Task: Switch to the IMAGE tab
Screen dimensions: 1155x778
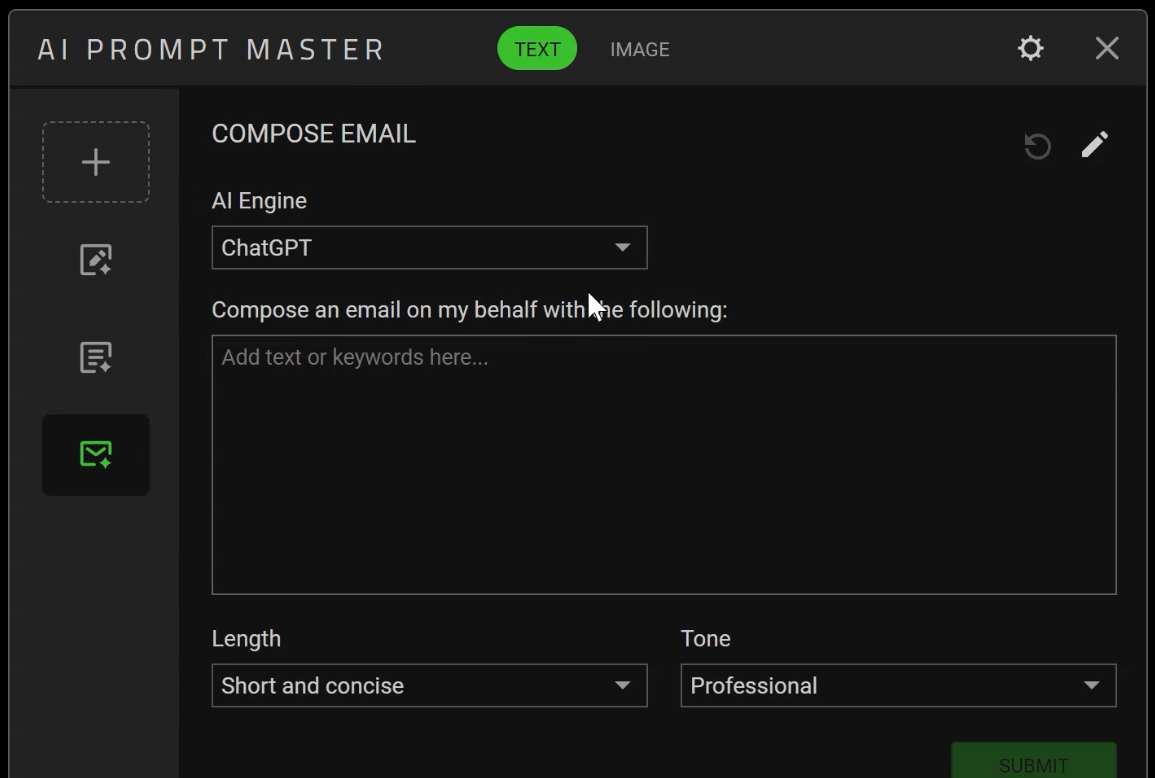Action: (640, 49)
